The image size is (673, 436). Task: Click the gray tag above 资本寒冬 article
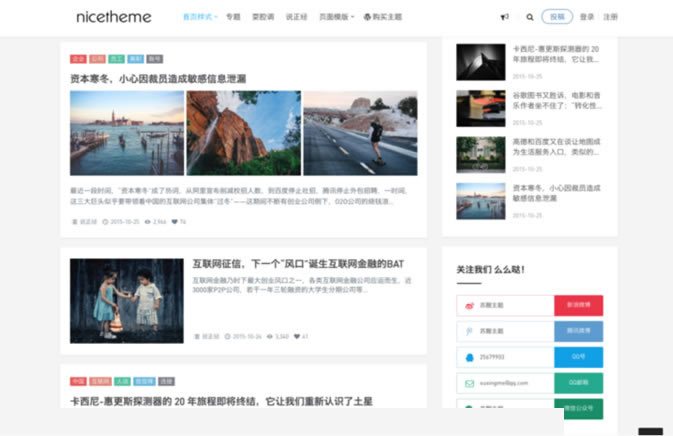(x=155, y=59)
